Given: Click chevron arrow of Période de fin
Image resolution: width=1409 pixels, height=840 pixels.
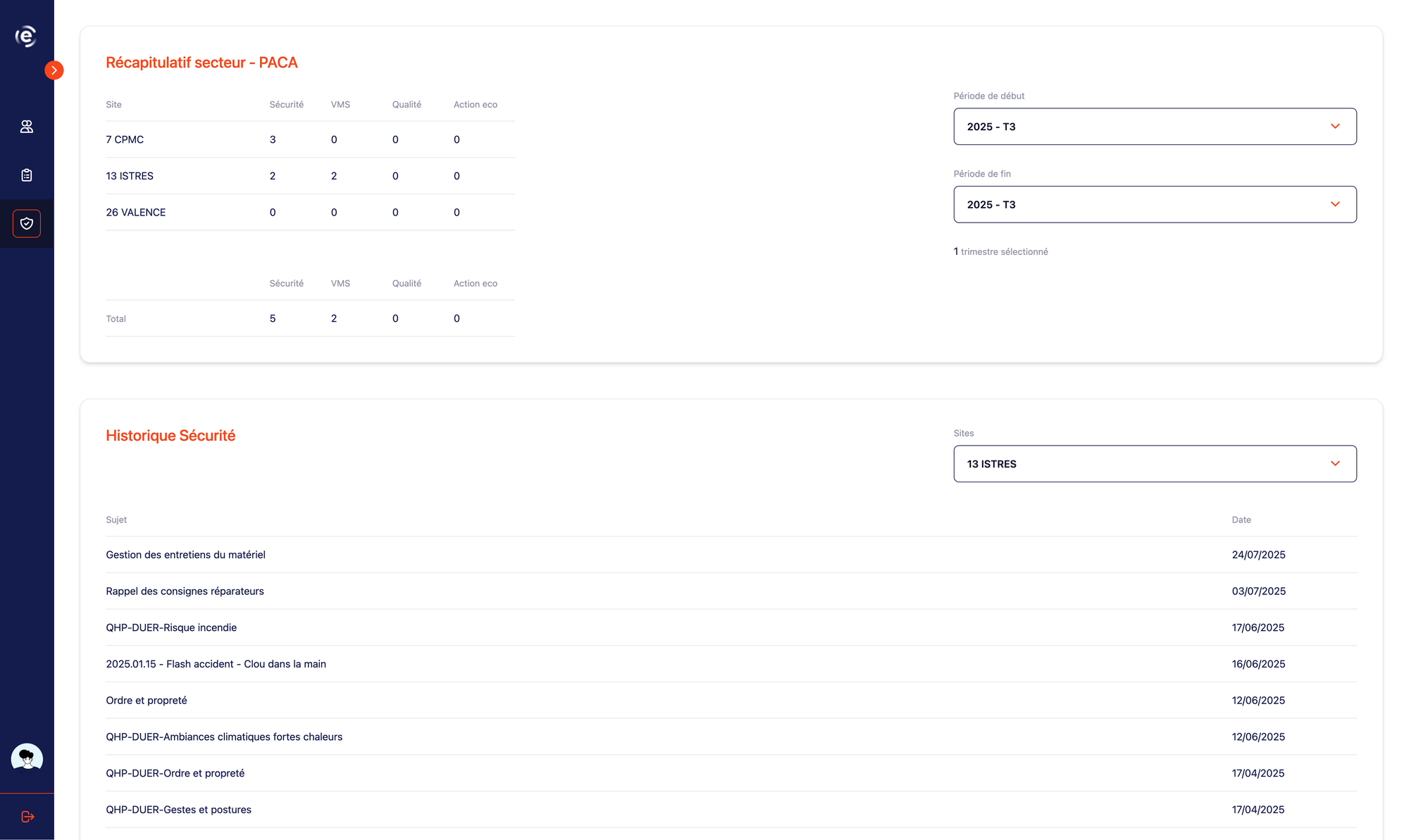Looking at the screenshot, I should coord(1334,204).
